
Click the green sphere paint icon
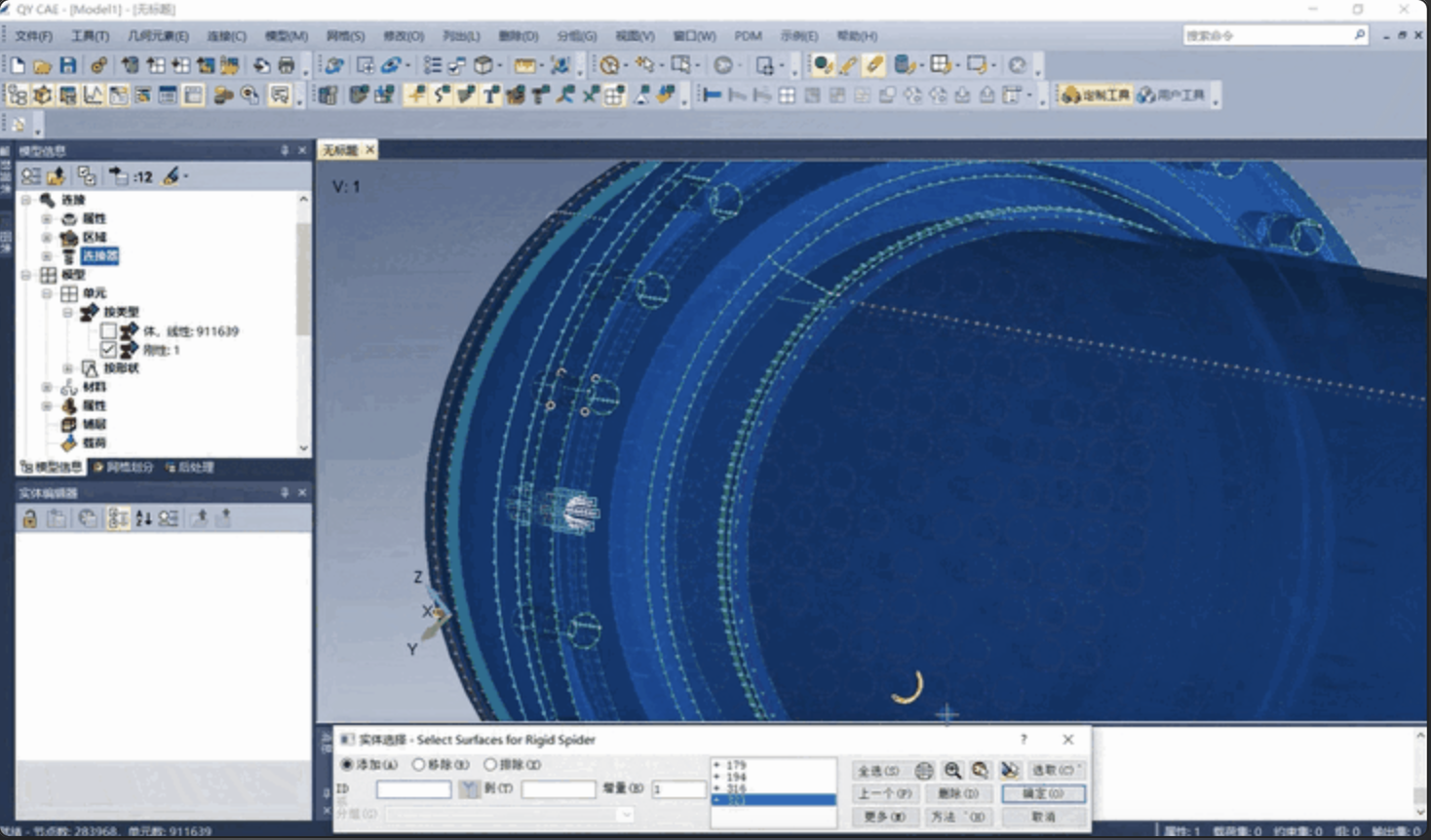pos(823,65)
